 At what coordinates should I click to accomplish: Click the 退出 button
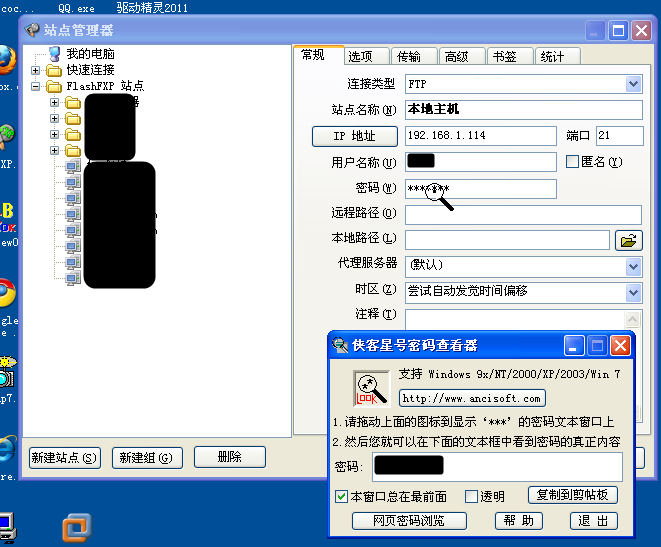click(594, 521)
